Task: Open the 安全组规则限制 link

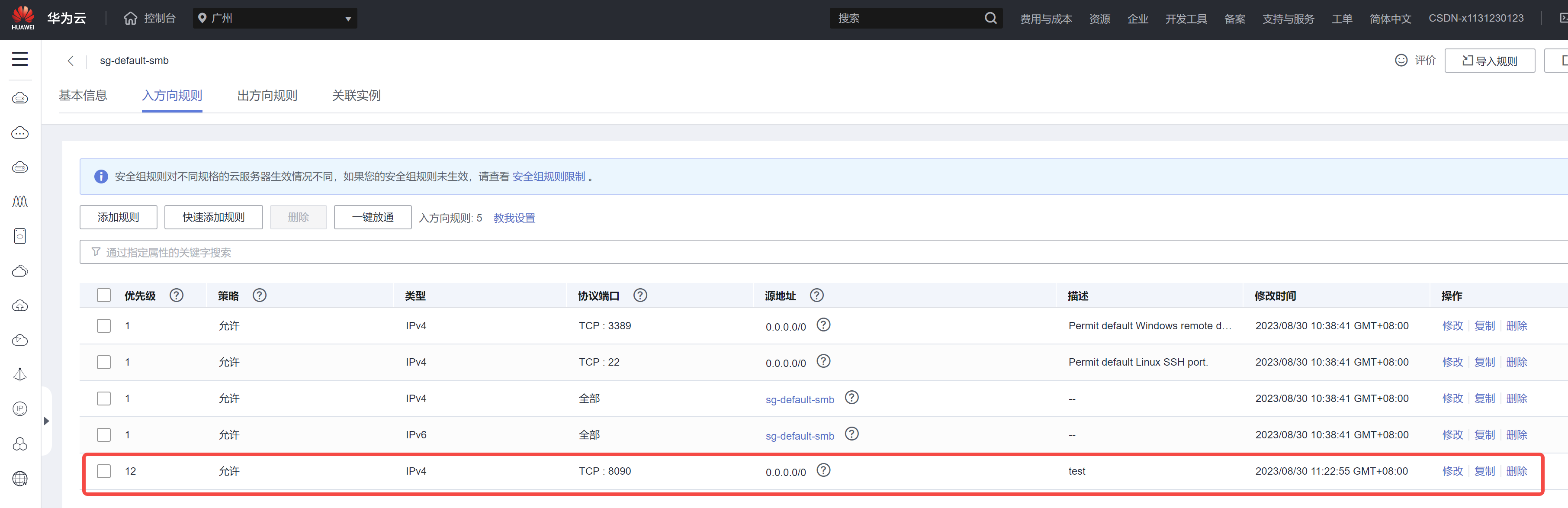Action: [x=549, y=177]
